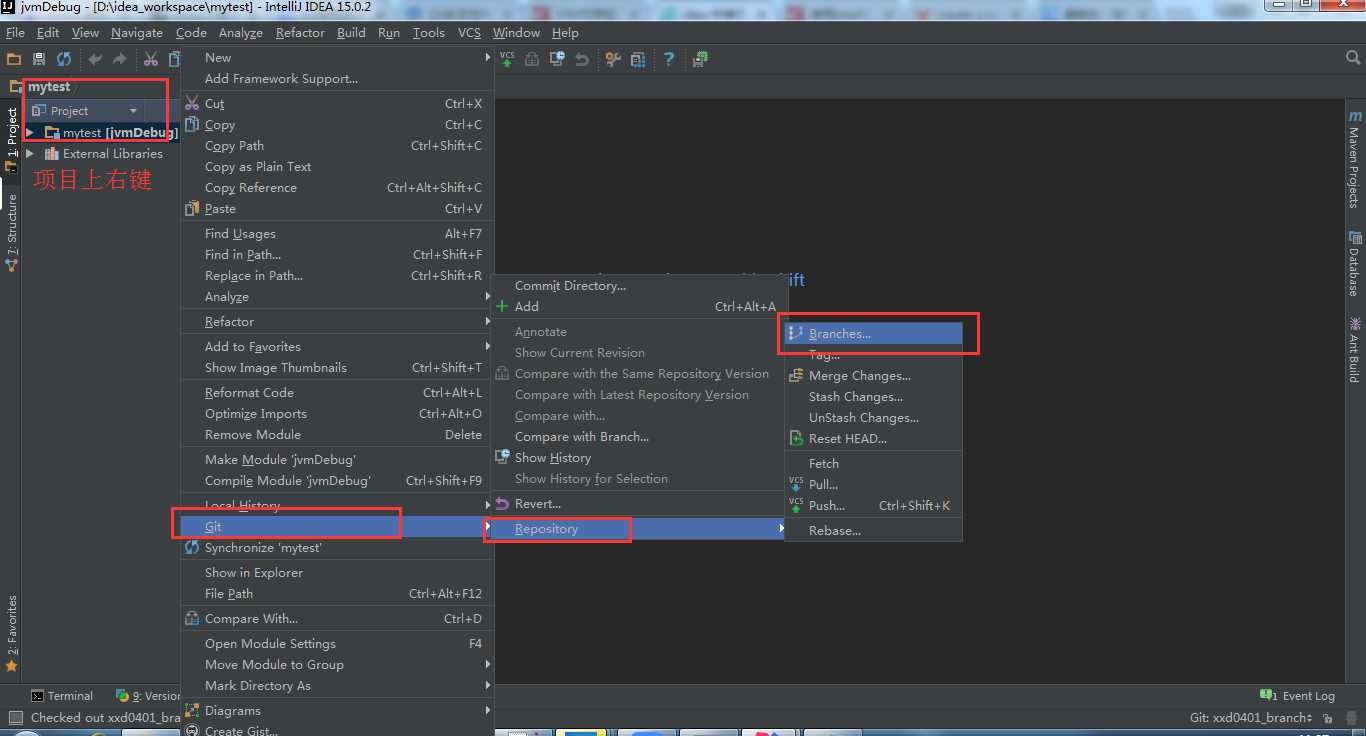The image size is (1366, 736).
Task: Click the Synchronize toolbar icon
Action: coord(64,60)
